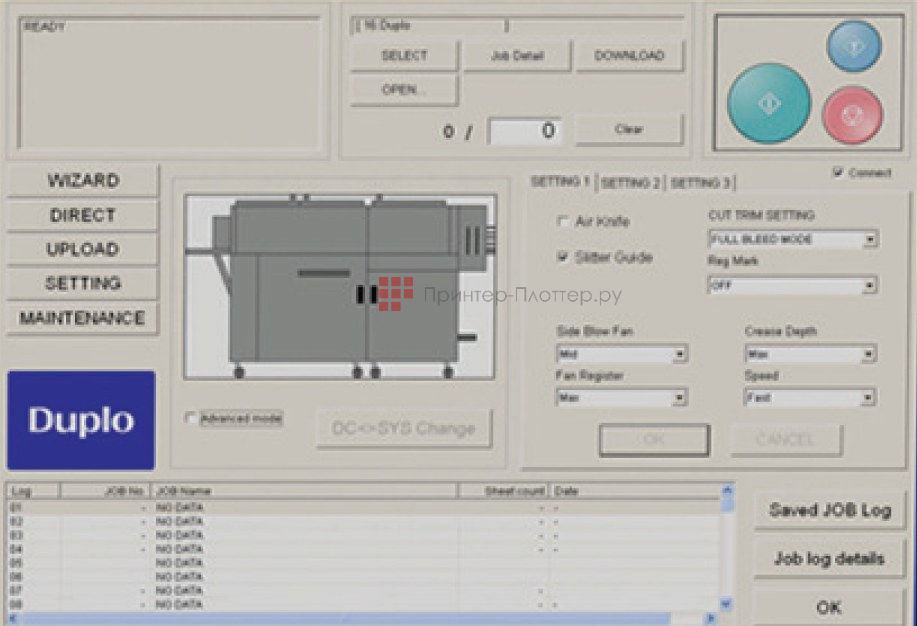
Task: Open the MAINTENANCE menu
Action: point(83,318)
